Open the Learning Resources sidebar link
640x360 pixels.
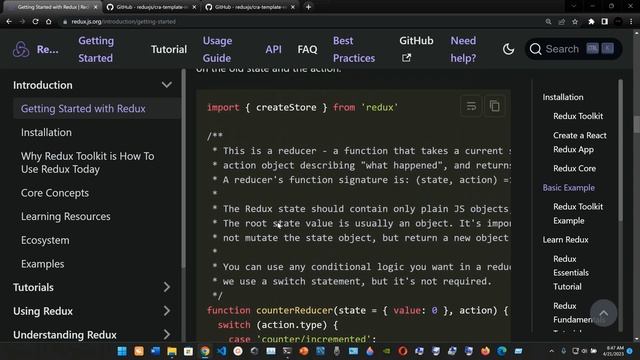pos(65,216)
